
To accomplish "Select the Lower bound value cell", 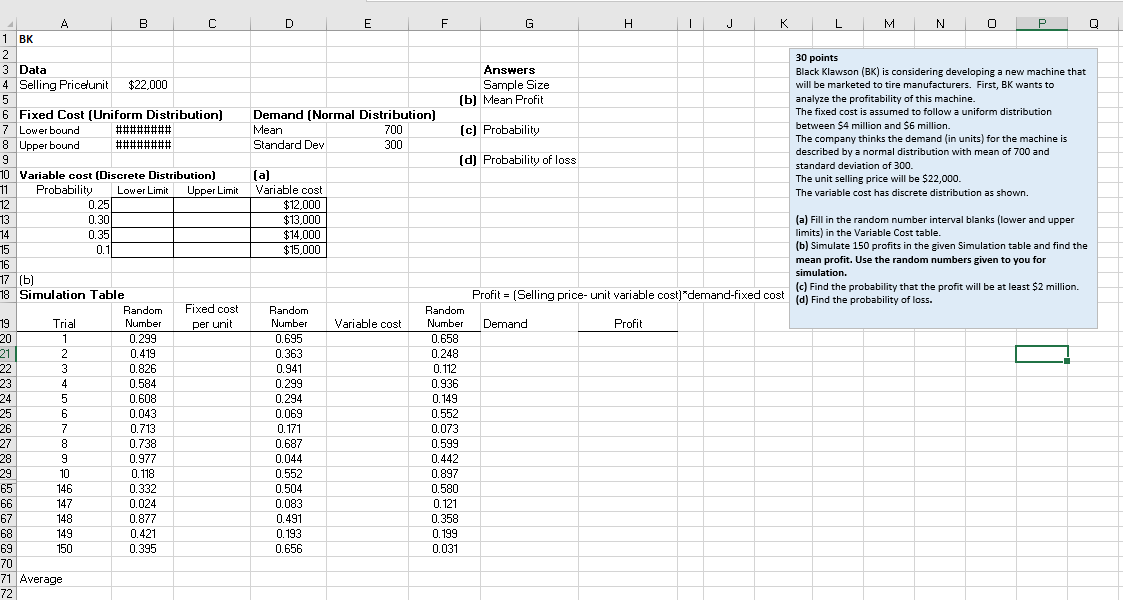I will tap(143, 130).
